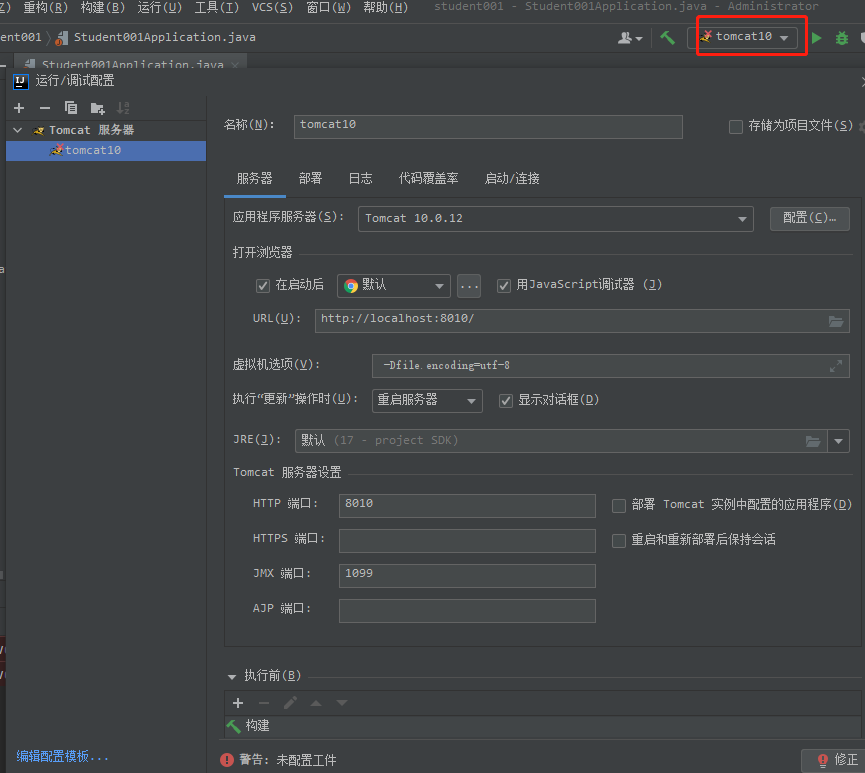Click the HTTP 端口 input field
The height and width of the screenshot is (773, 865).
click(467, 506)
